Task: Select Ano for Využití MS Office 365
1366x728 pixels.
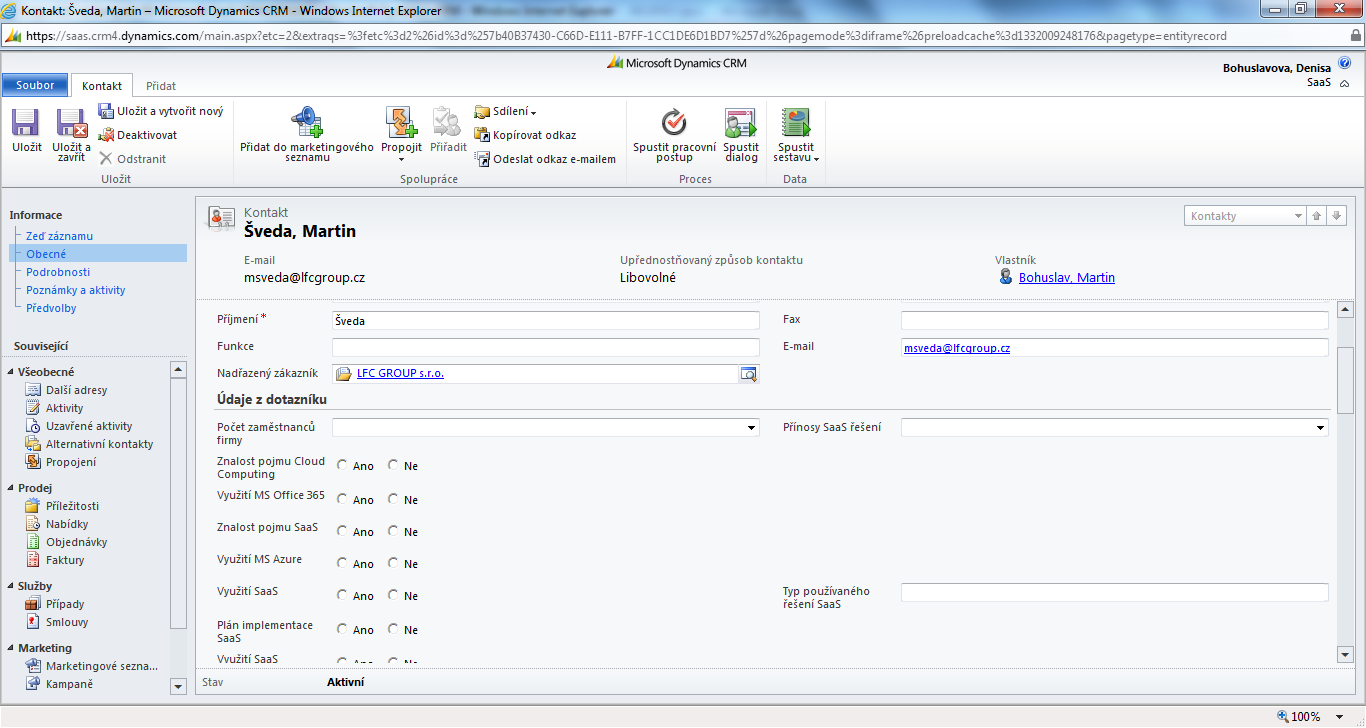Action: pos(343,499)
